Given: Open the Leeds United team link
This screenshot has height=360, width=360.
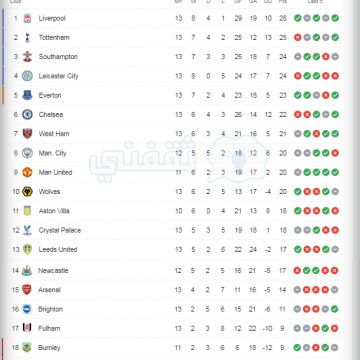Looking at the screenshot, I should coord(58,249).
